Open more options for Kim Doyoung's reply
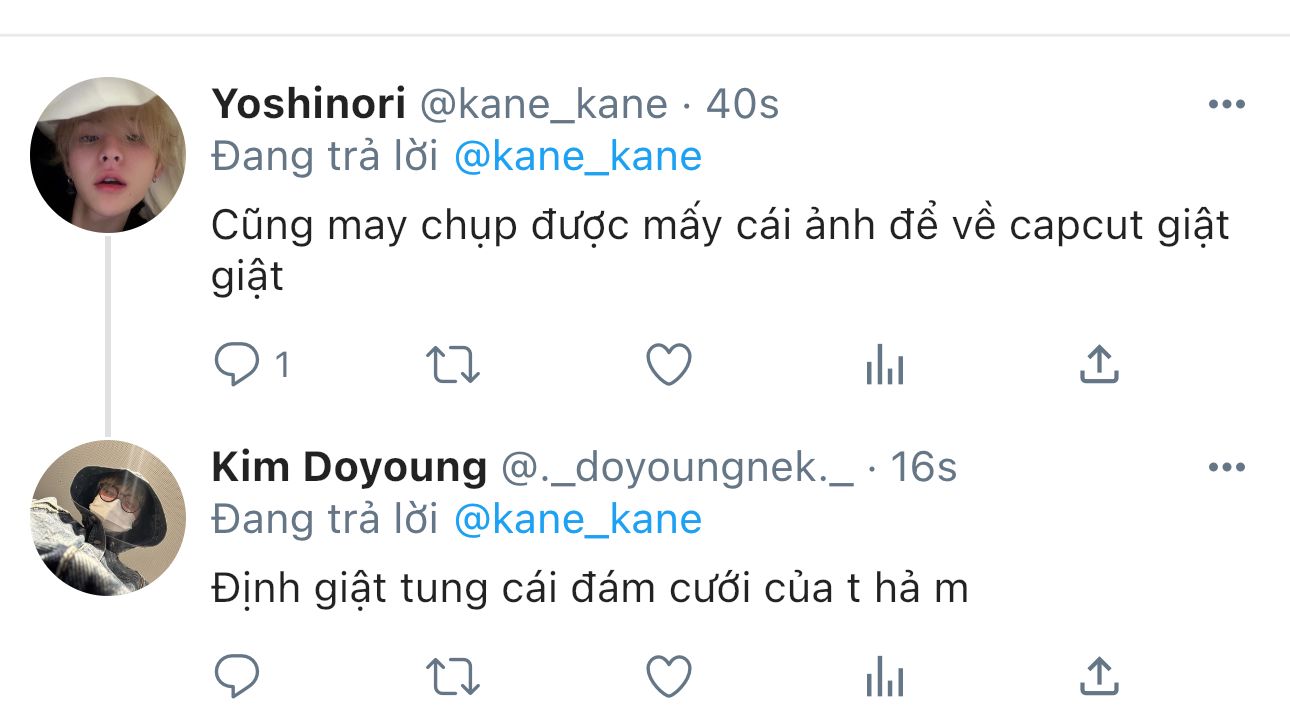 pyautogui.click(x=1226, y=467)
